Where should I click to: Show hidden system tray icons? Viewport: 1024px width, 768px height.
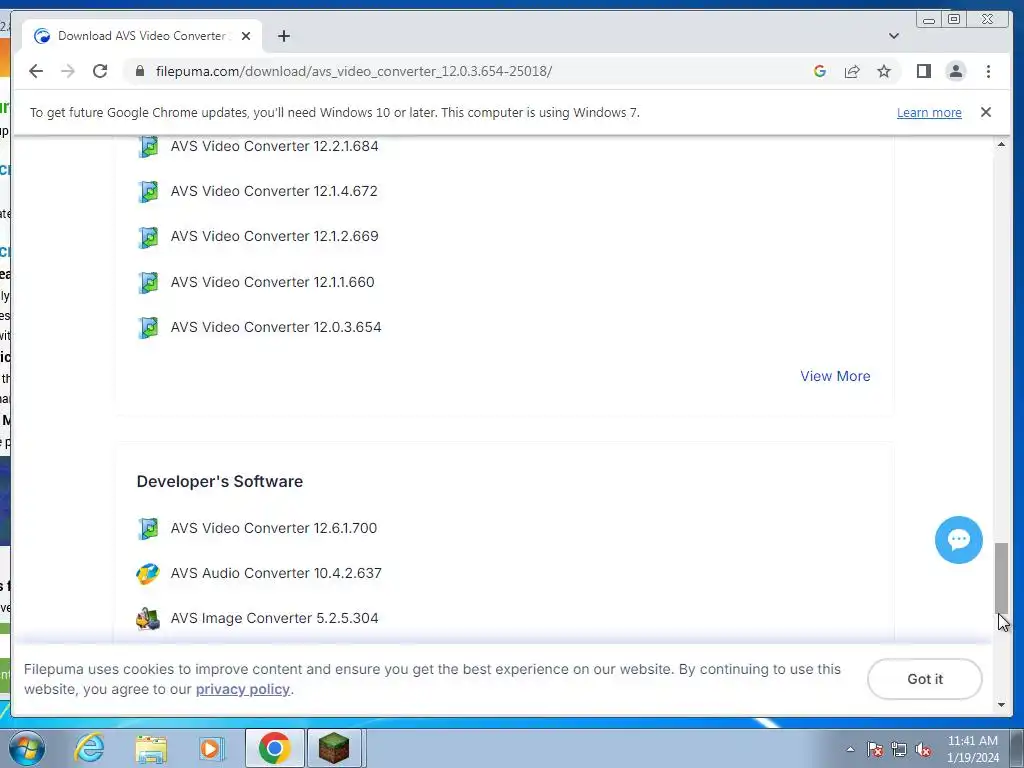pyautogui.click(x=850, y=749)
